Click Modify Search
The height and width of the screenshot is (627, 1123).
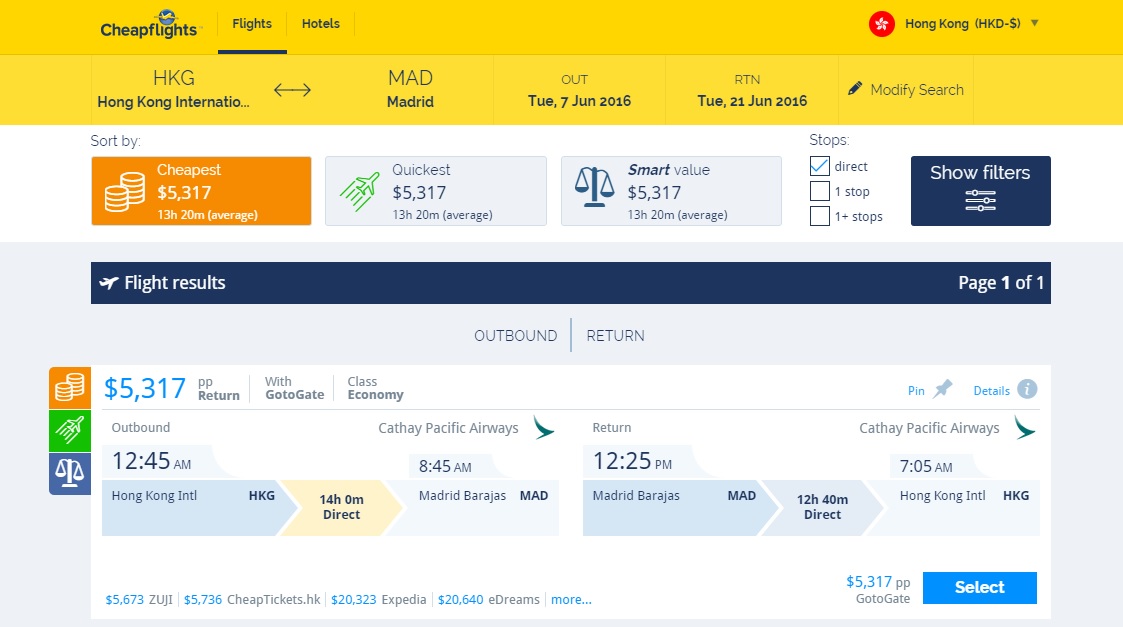point(906,90)
